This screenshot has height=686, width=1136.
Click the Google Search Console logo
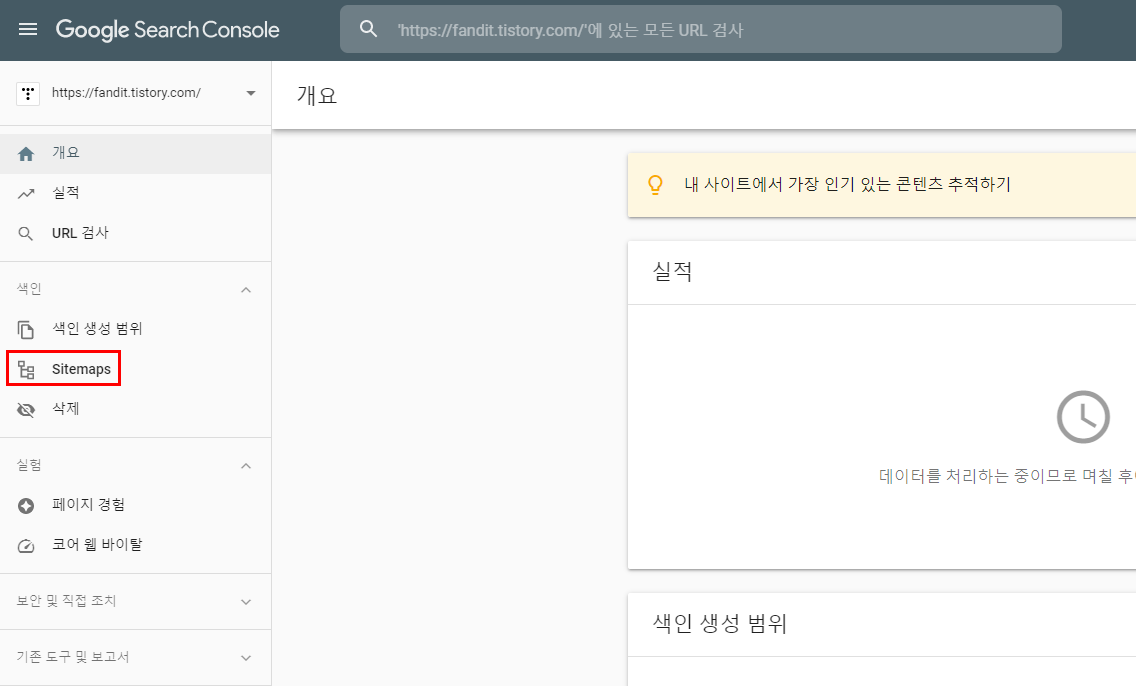(x=167, y=30)
